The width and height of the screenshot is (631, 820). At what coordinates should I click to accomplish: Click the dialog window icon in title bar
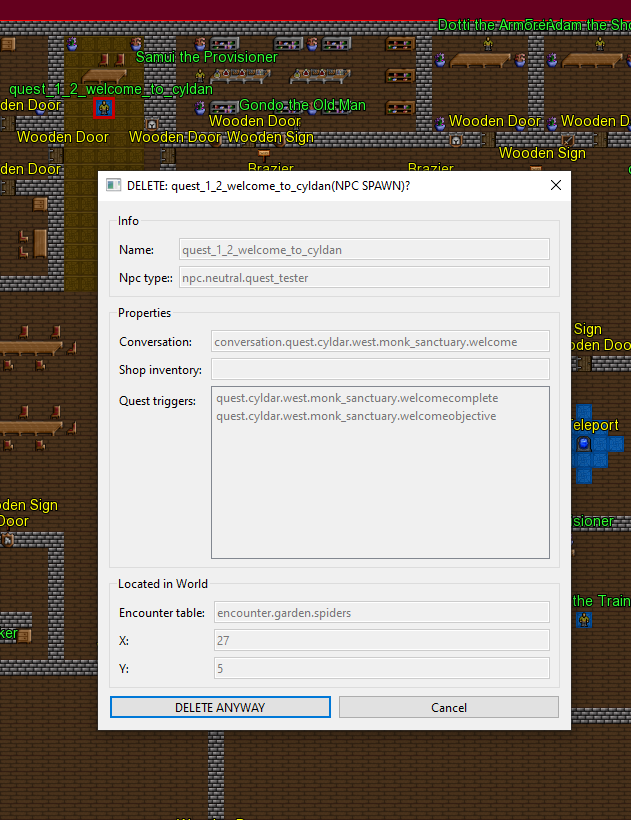113,185
